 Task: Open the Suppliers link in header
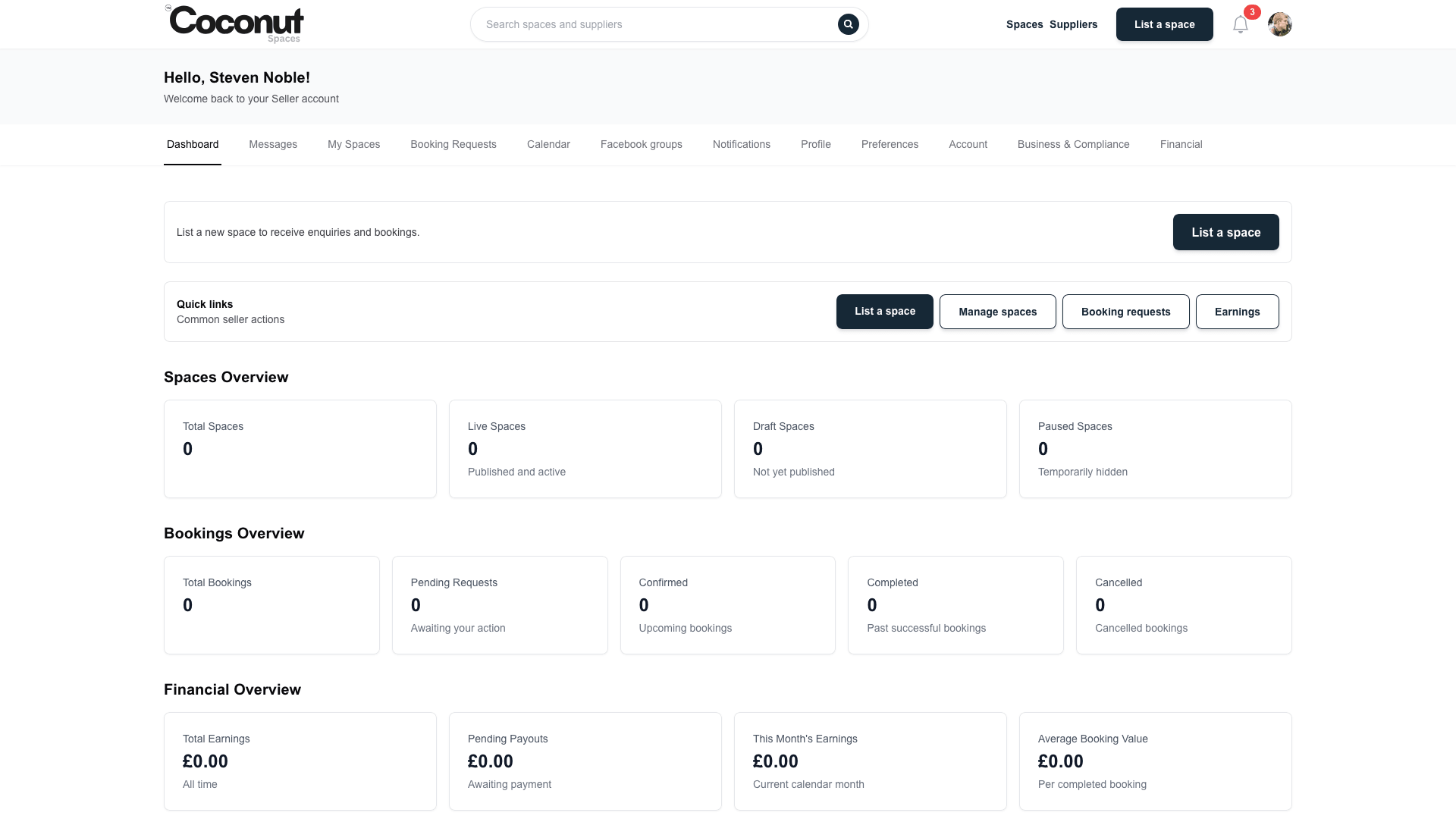(1073, 24)
